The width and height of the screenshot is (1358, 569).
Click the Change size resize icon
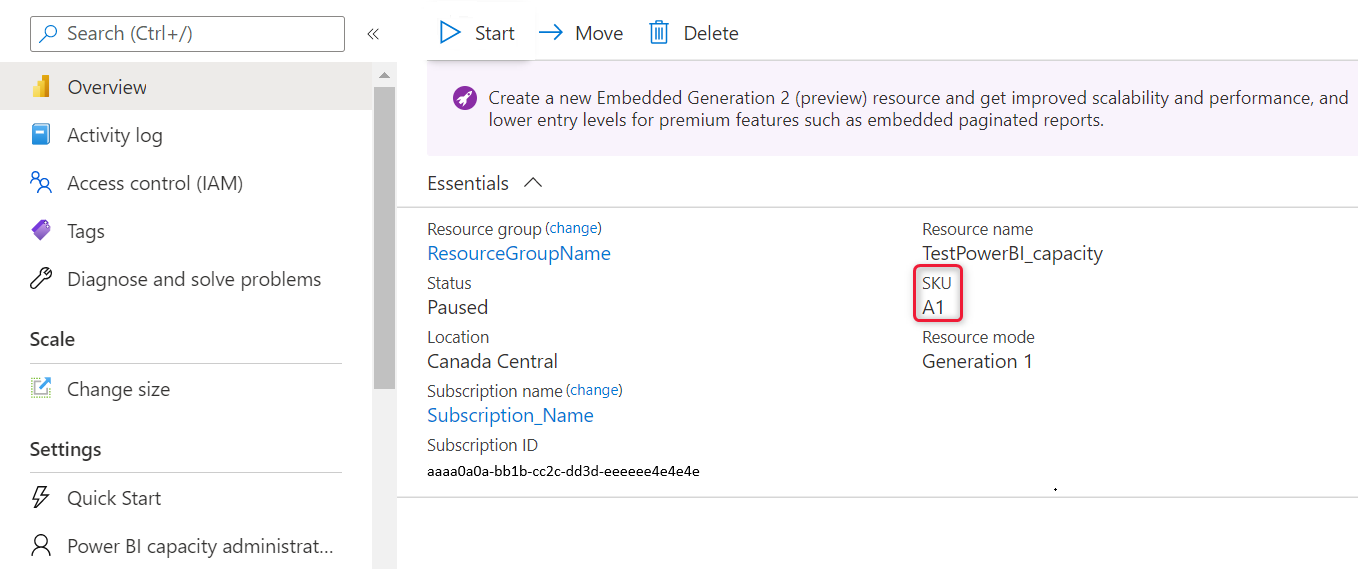[41, 389]
